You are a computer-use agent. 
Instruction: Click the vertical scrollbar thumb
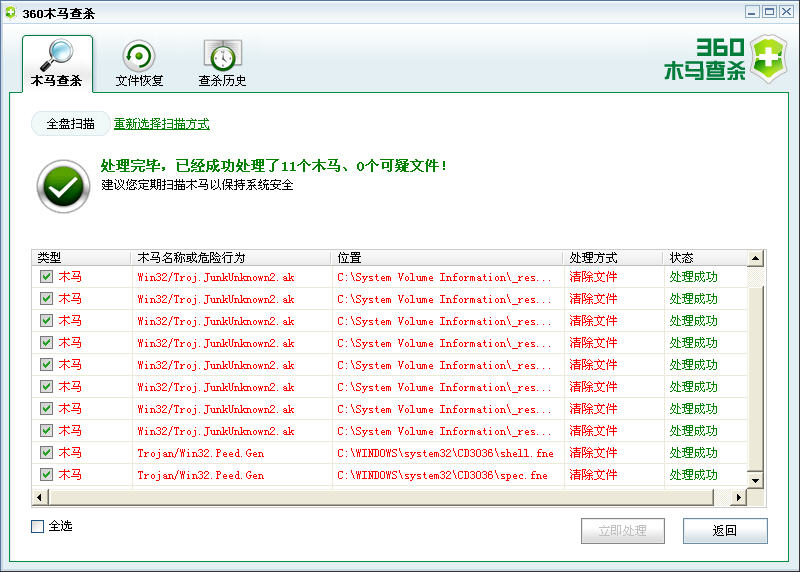[756, 378]
